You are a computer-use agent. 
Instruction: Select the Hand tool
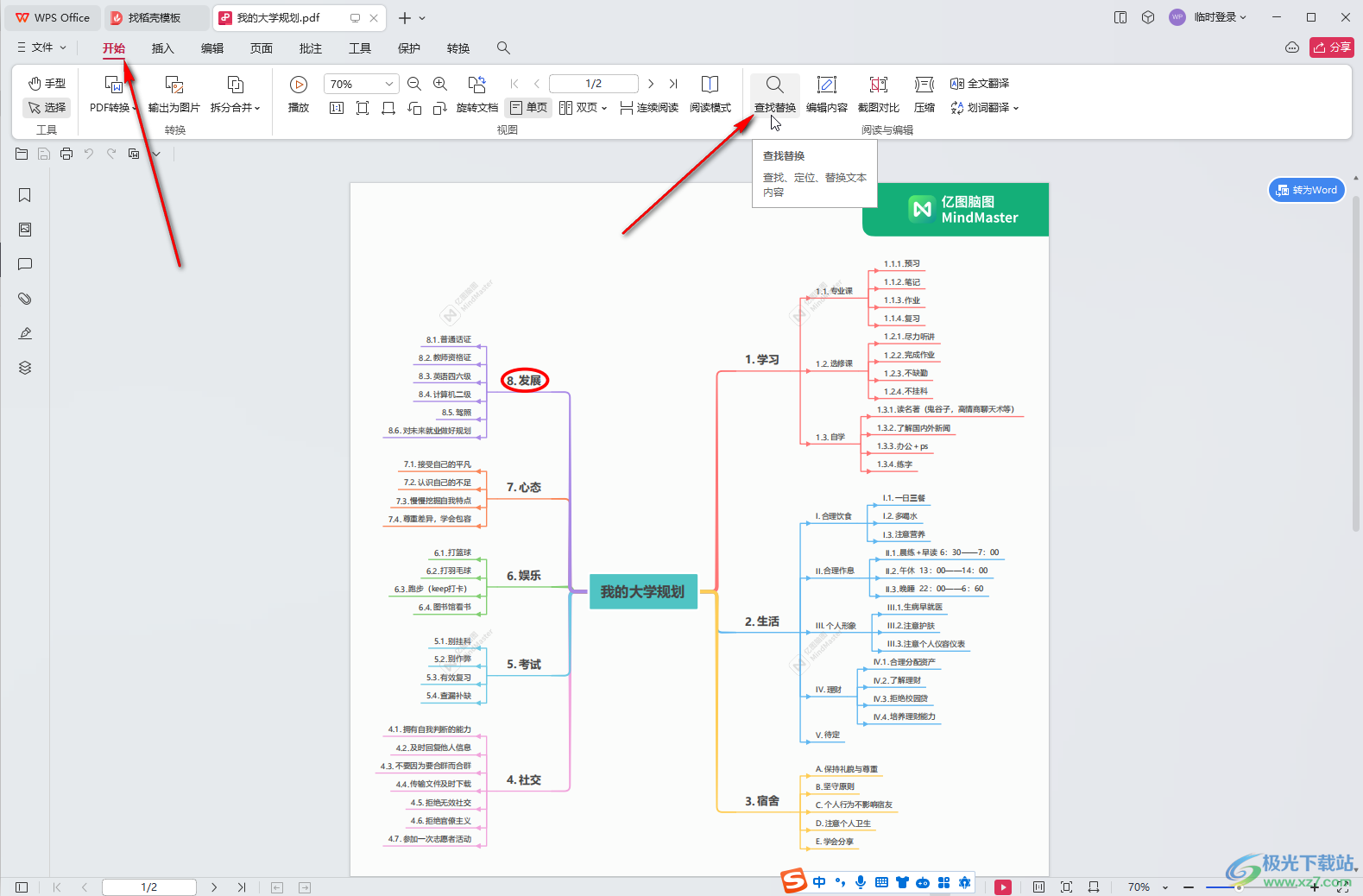[x=47, y=84]
